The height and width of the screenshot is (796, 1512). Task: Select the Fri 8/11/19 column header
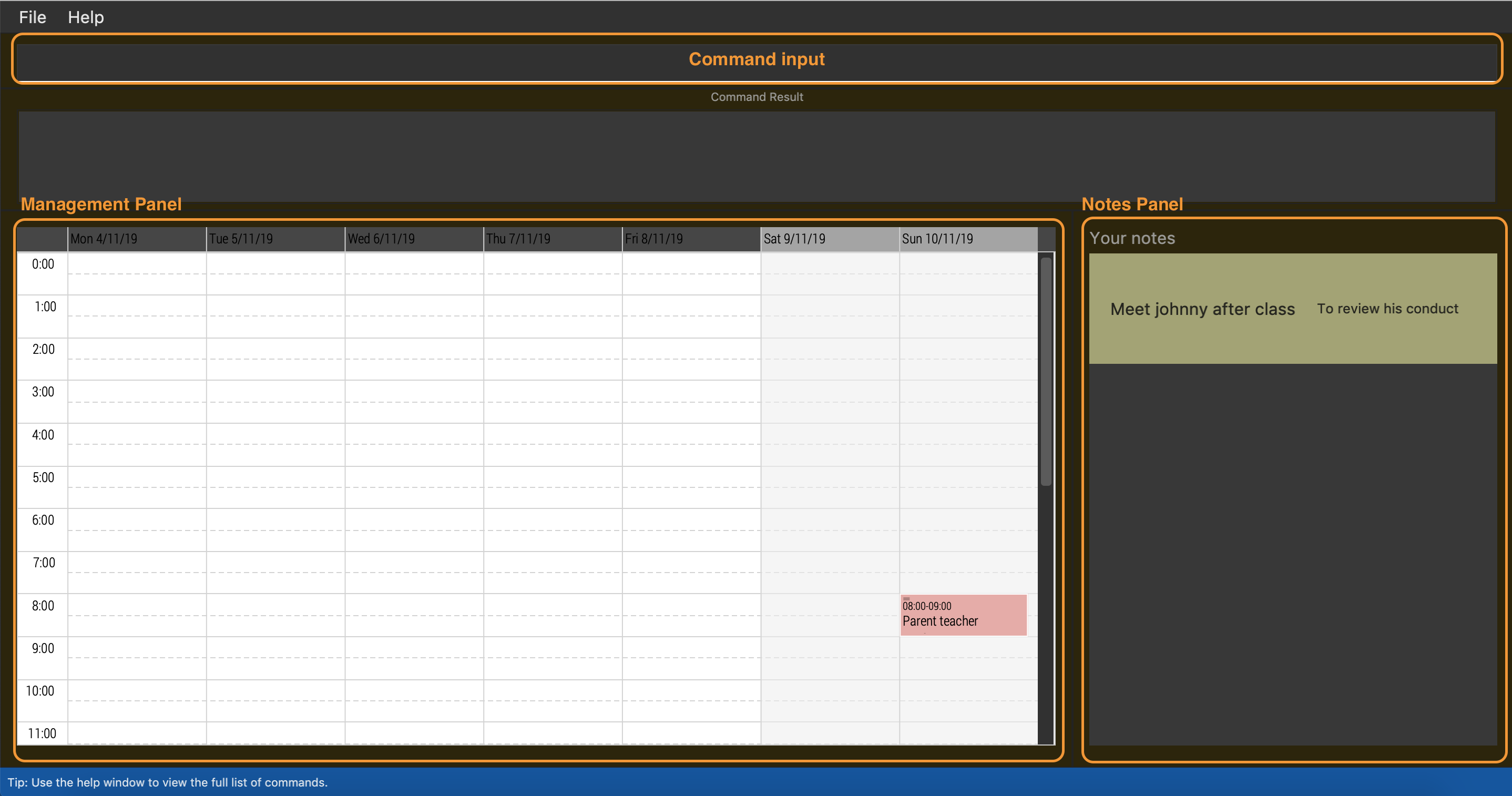pos(691,239)
